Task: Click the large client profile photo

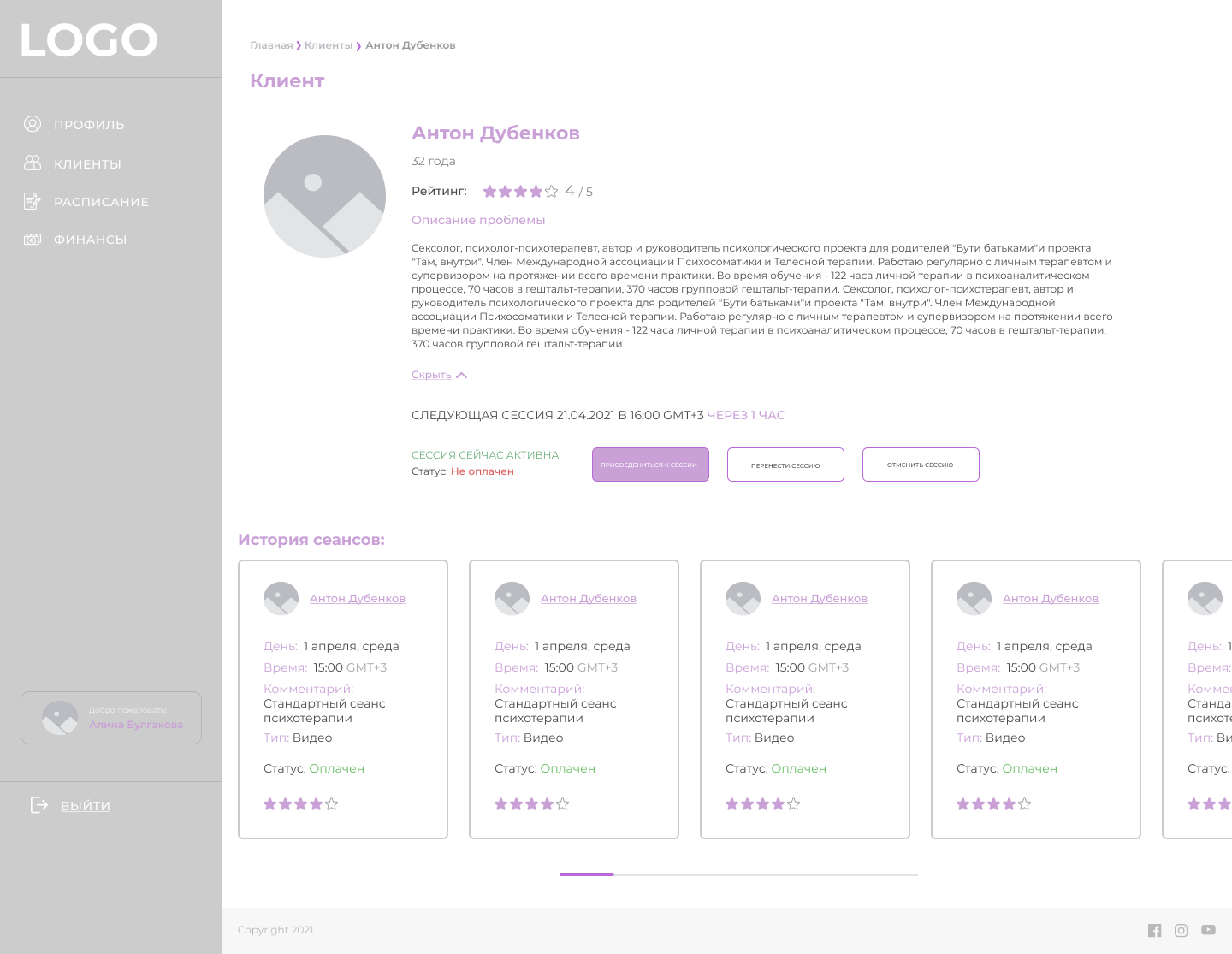Action: (x=324, y=196)
